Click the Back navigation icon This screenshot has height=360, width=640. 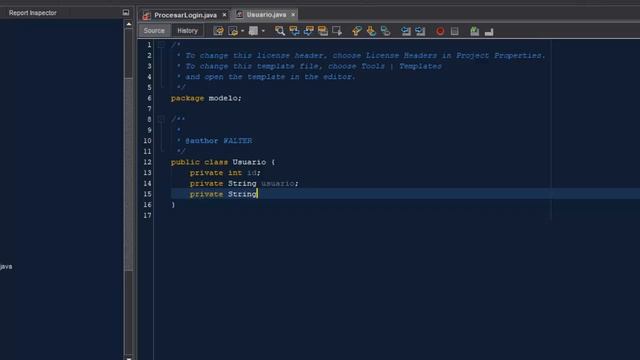tap(233, 31)
